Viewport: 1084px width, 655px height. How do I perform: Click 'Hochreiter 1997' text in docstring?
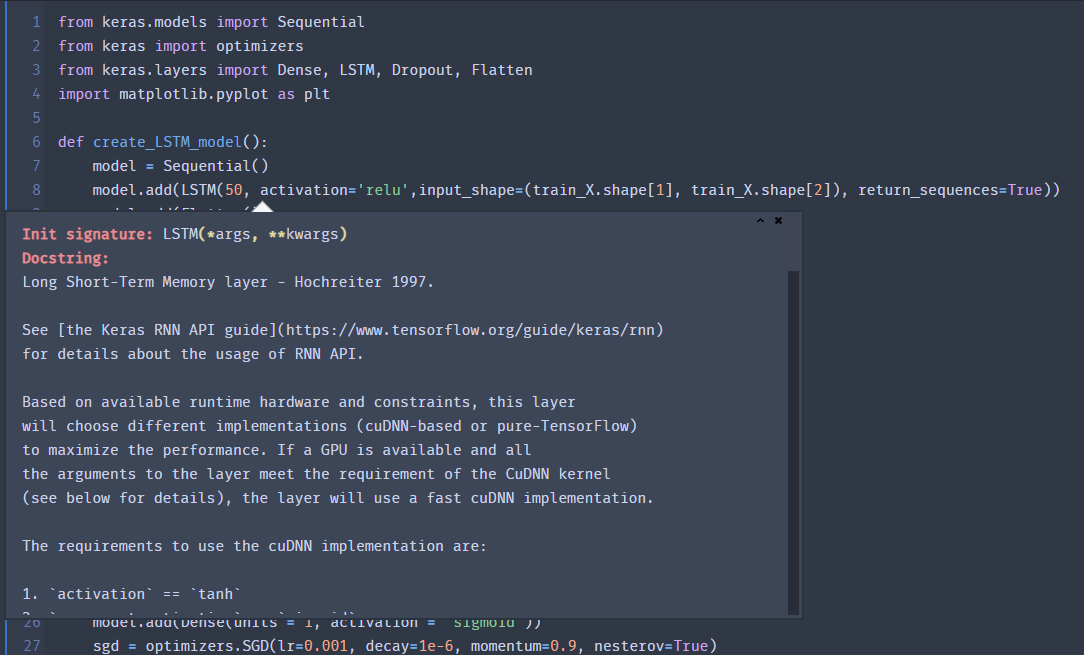(x=360, y=282)
